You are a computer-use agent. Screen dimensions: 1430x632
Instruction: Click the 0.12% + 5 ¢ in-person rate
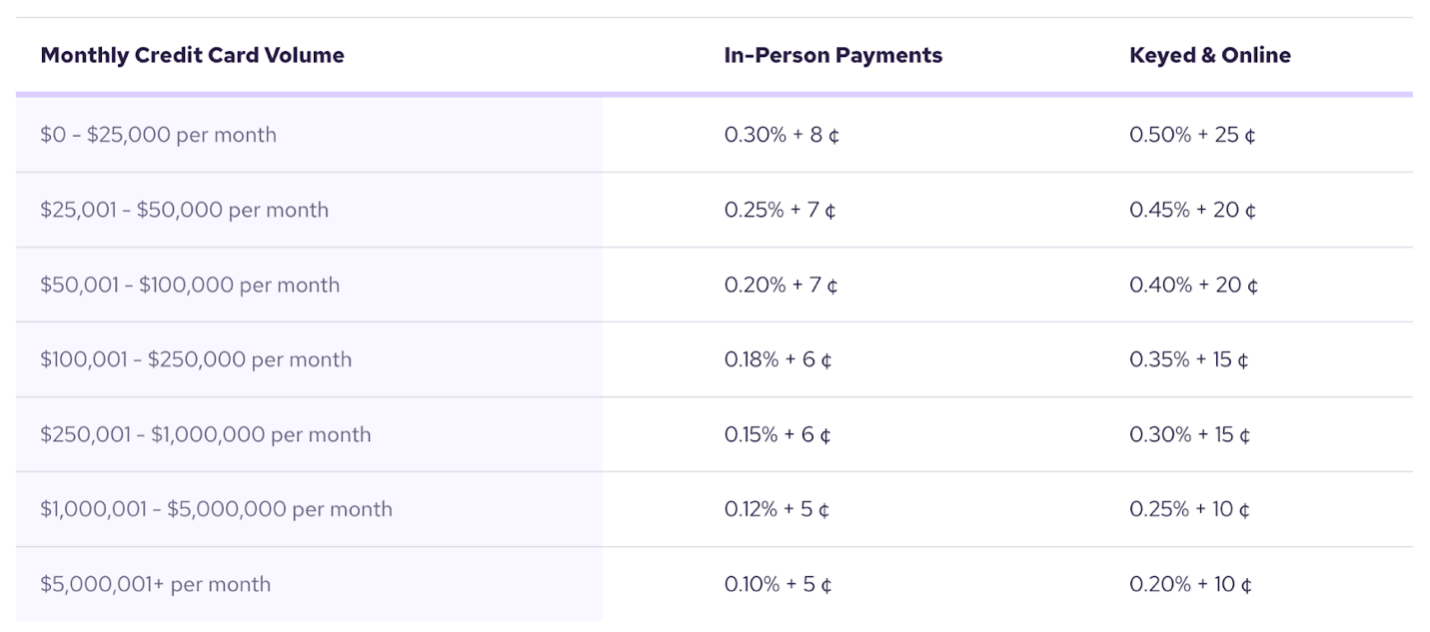pyautogui.click(x=777, y=509)
